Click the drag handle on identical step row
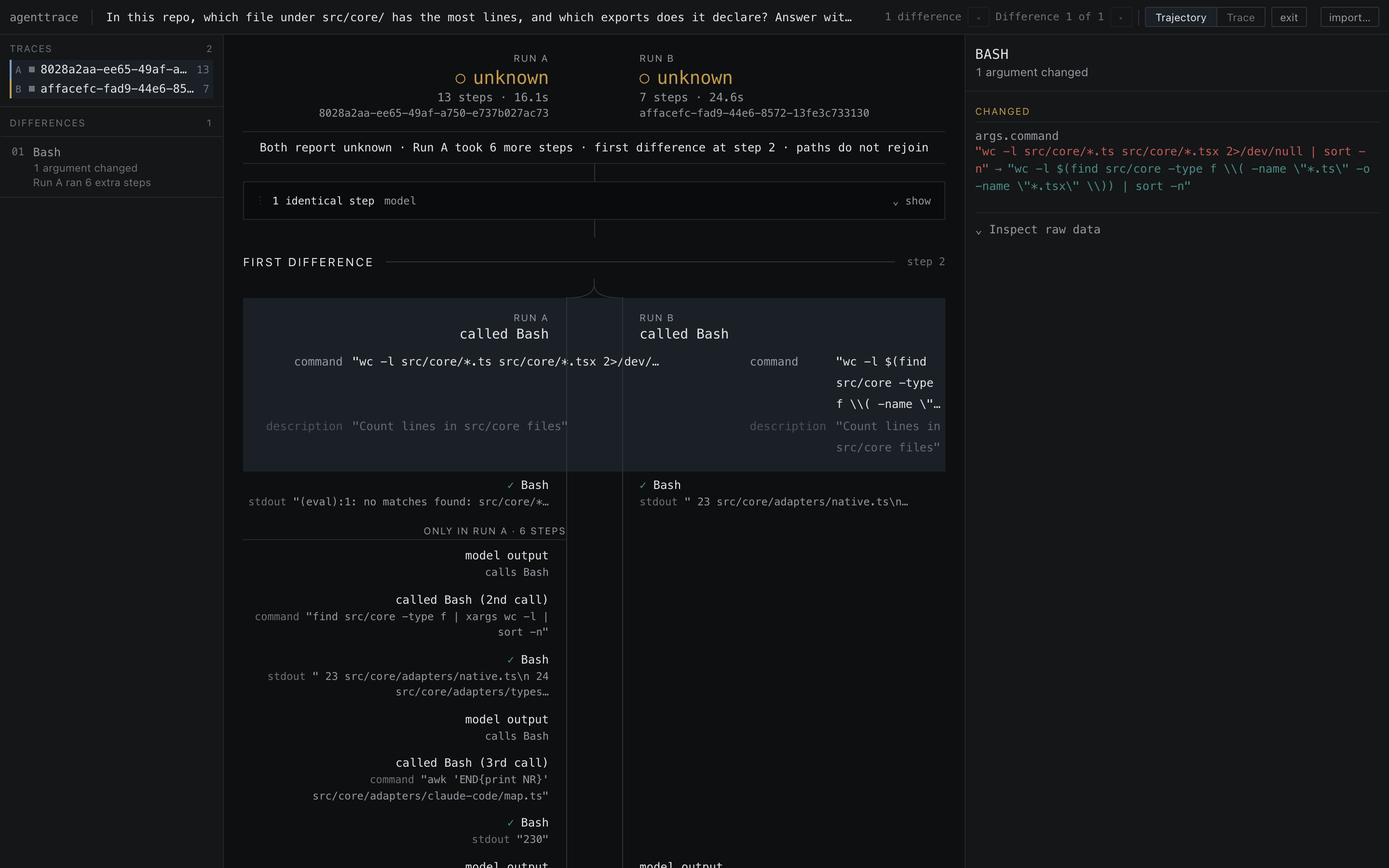 click(260, 200)
